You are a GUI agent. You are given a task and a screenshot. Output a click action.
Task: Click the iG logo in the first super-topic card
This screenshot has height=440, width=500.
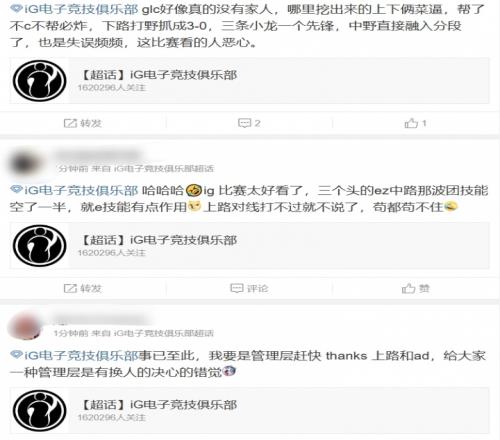click(40, 81)
